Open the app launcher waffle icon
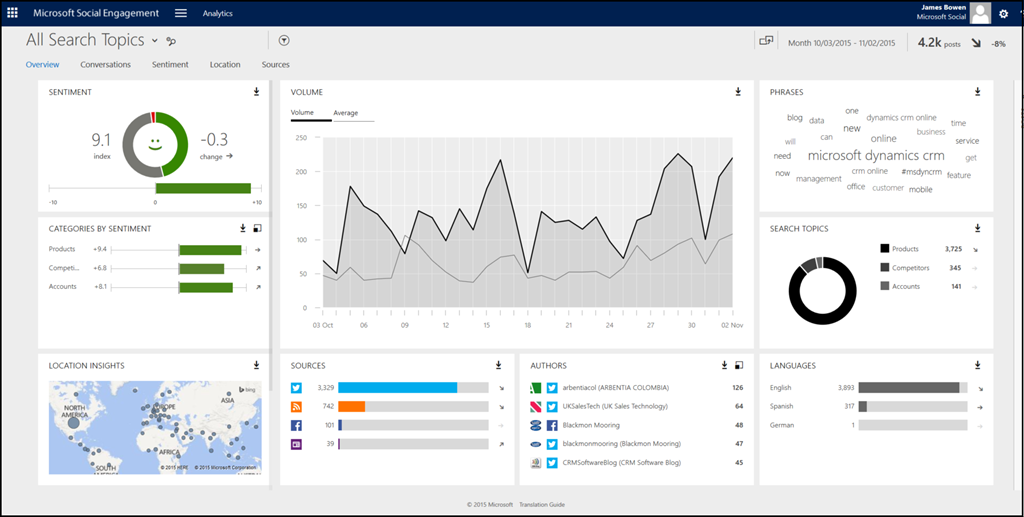This screenshot has height=517, width=1024. (x=12, y=13)
